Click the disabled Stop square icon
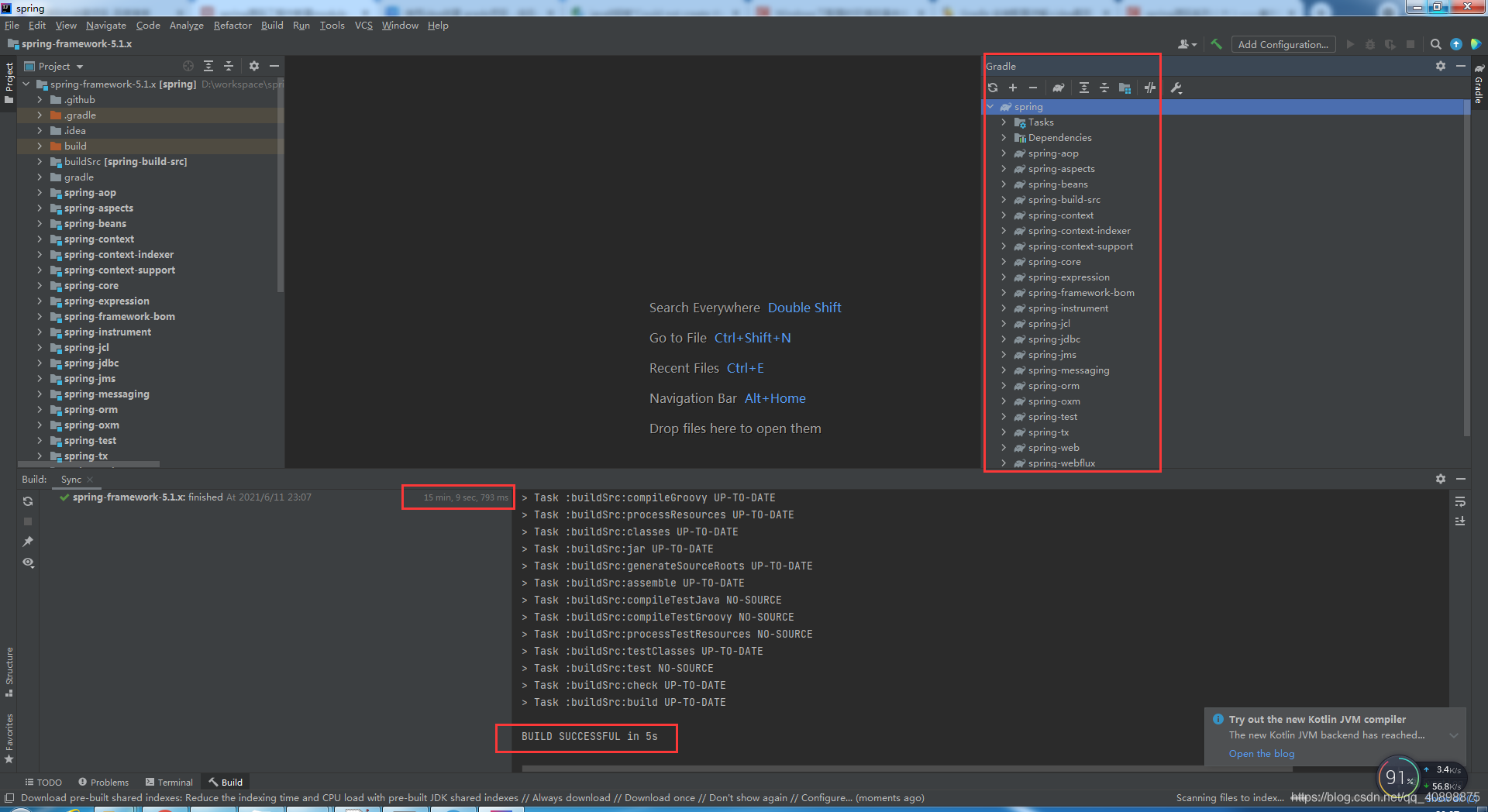The image size is (1488, 812). click(x=1410, y=44)
